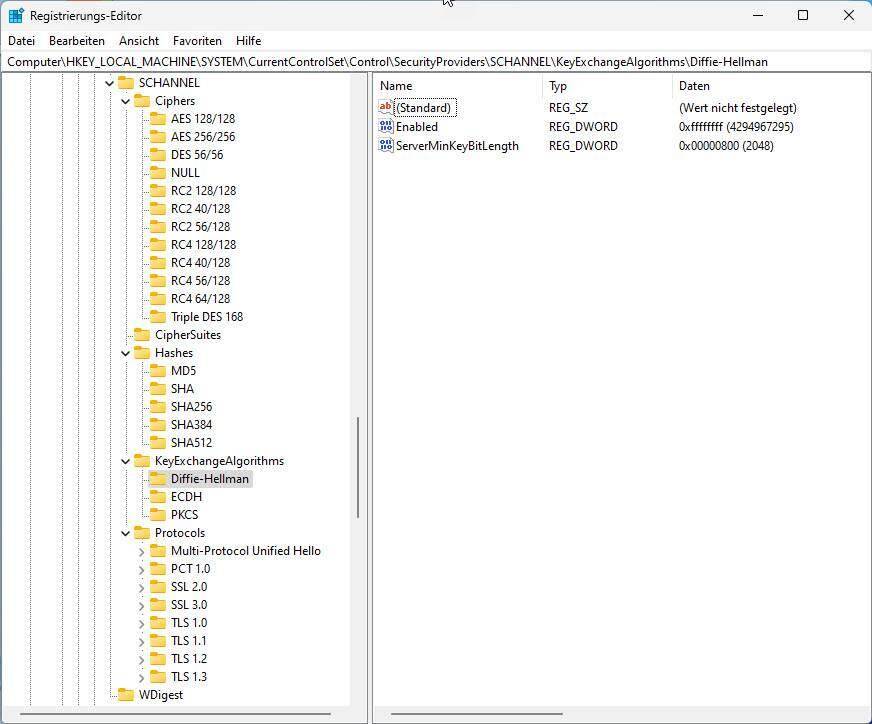Open the Favoriten menu
Screen dimensions: 872x724
pyautogui.click(x=197, y=41)
